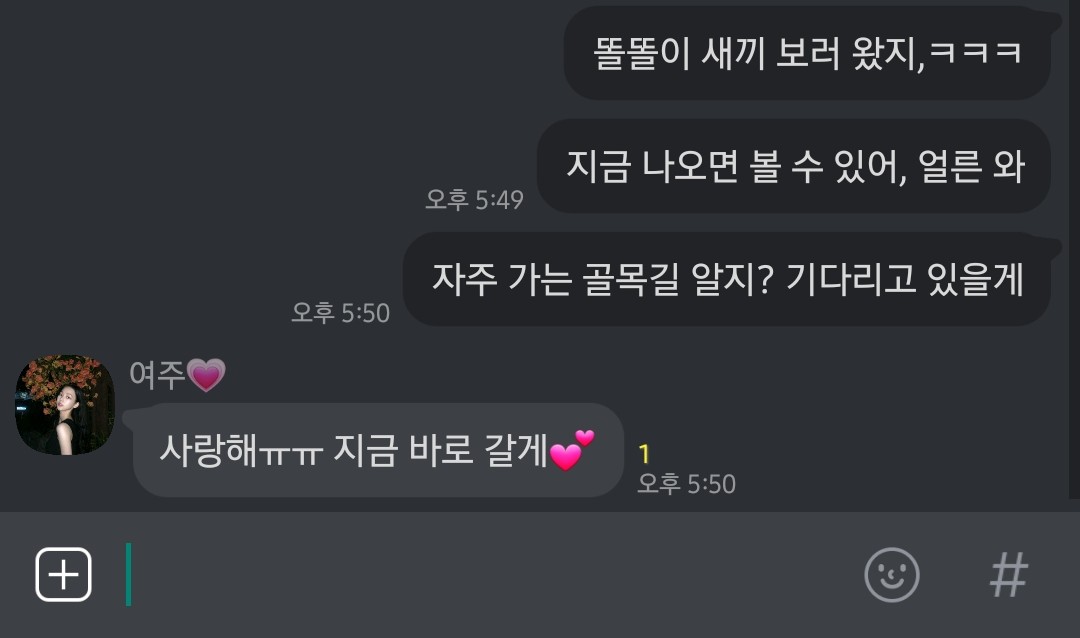The width and height of the screenshot is (1080, 638).
Task: Tap the hashtag search icon
Action: (1009, 575)
